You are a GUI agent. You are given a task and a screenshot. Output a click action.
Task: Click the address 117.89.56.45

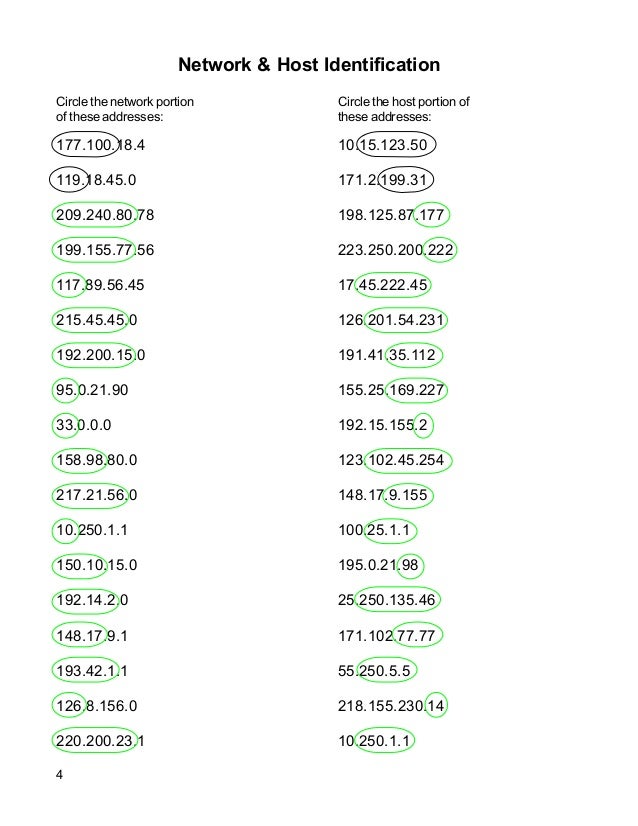coord(100,285)
